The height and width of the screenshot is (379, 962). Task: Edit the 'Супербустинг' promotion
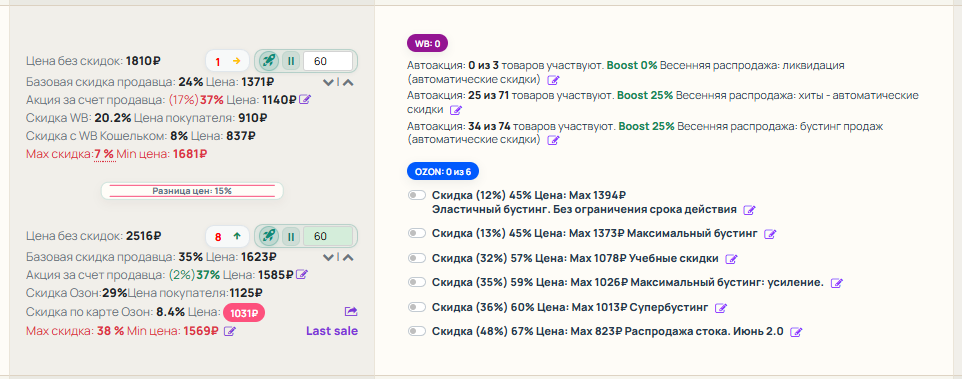[722, 308]
